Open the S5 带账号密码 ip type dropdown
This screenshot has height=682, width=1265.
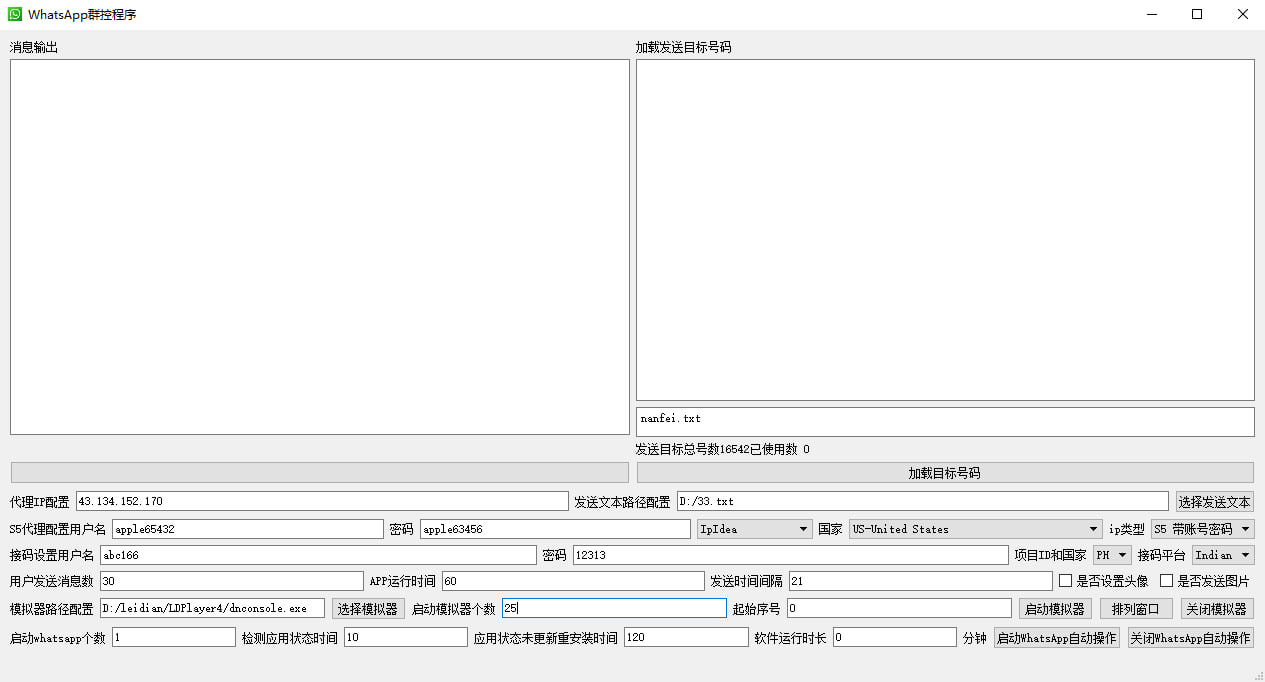1202,529
